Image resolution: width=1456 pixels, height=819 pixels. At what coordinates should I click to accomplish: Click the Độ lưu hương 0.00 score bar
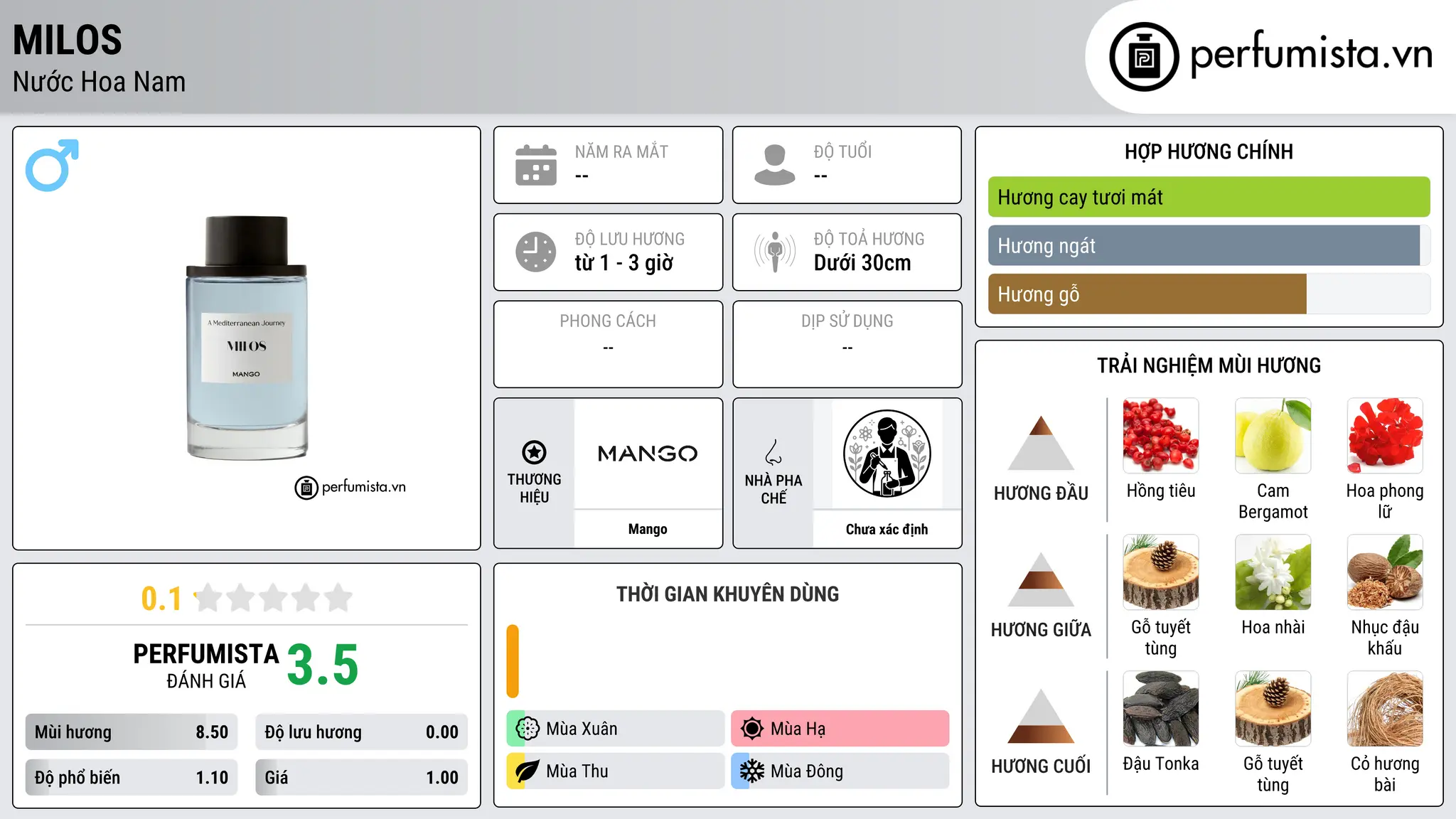coord(362,732)
